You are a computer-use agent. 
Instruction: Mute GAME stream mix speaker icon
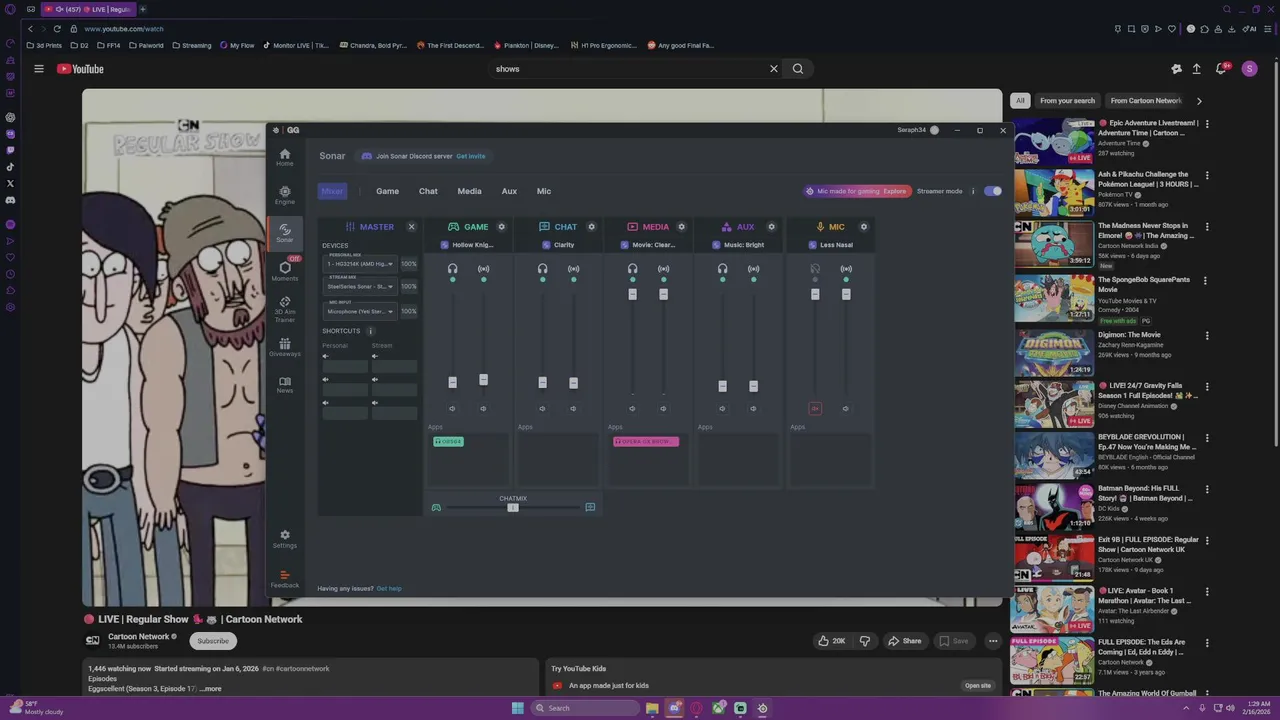[x=483, y=408]
